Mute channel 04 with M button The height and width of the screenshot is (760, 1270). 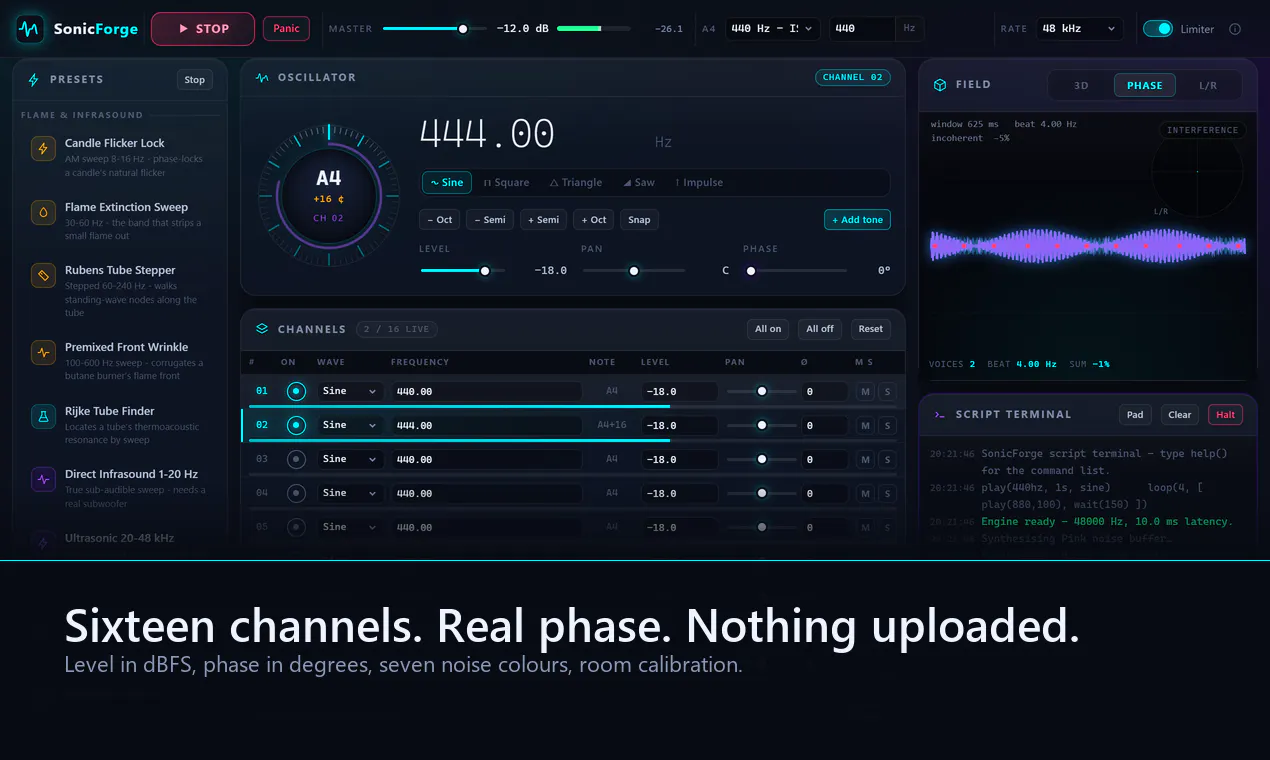pyautogui.click(x=866, y=494)
